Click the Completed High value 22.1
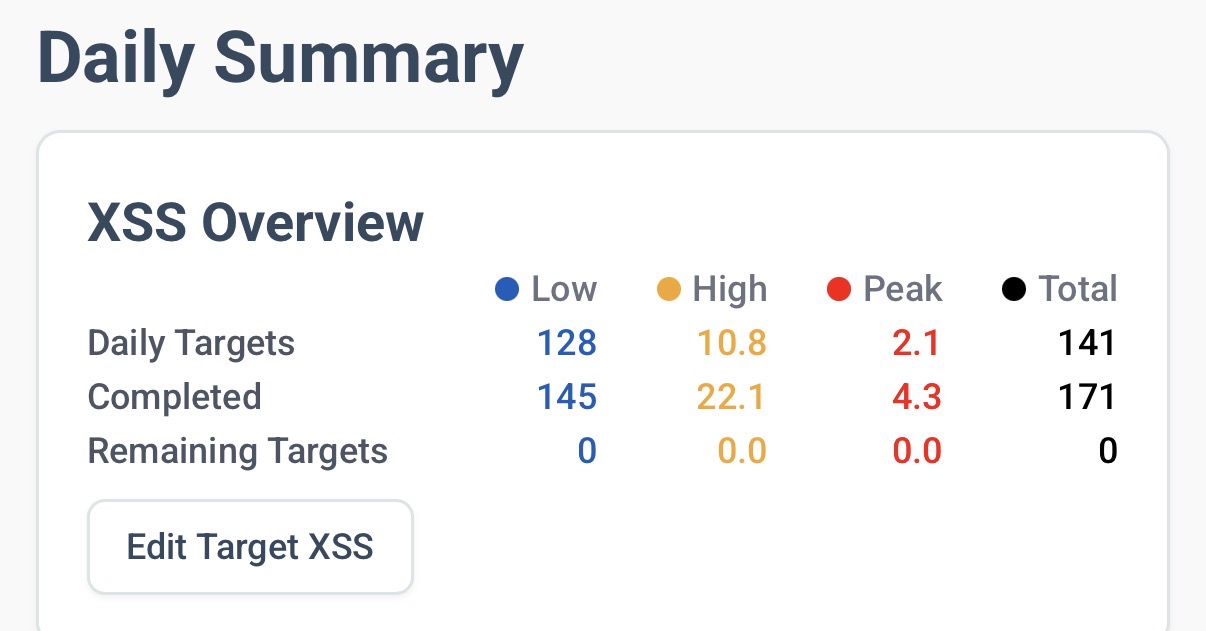The width and height of the screenshot is (1206, 631). coord(730,397)
